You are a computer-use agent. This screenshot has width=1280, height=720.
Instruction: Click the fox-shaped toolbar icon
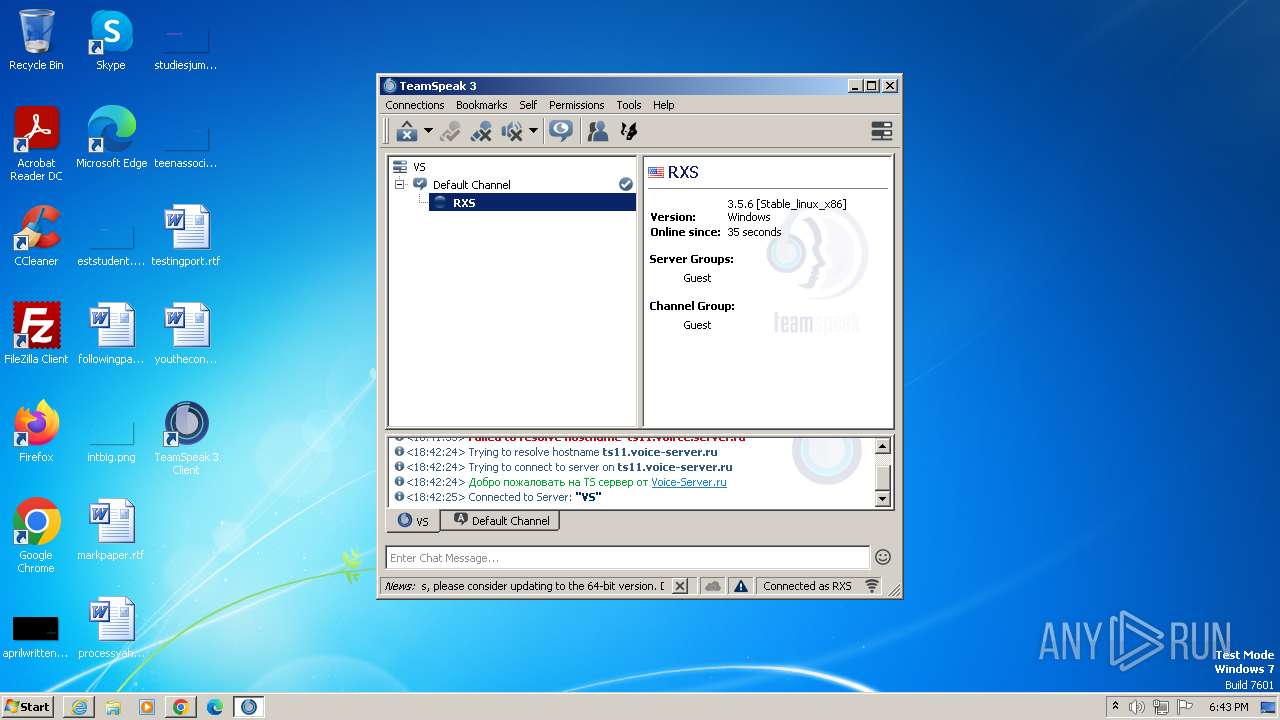pyautogui.click(x=629, y=131)
